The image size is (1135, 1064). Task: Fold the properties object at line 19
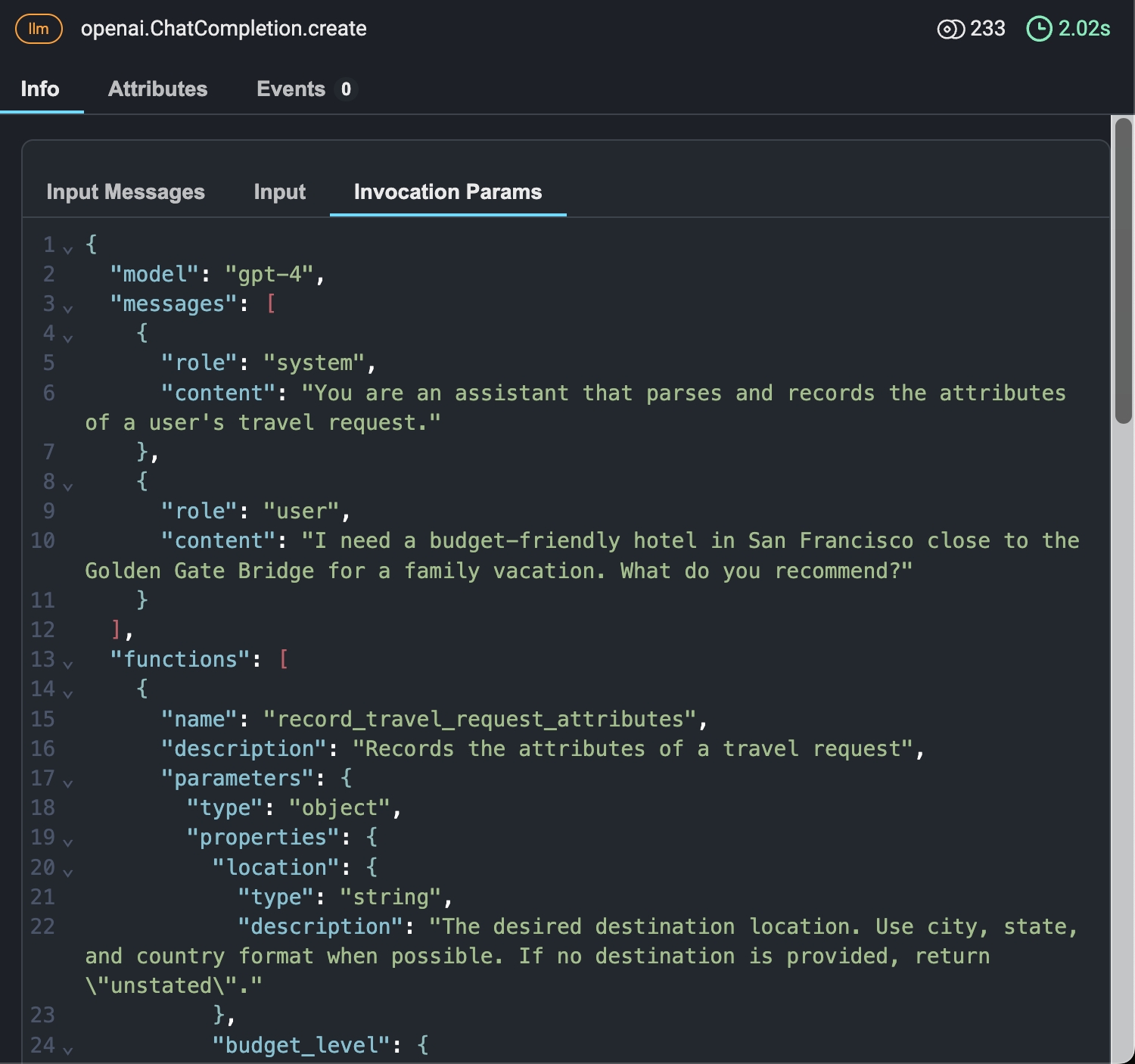68,842
